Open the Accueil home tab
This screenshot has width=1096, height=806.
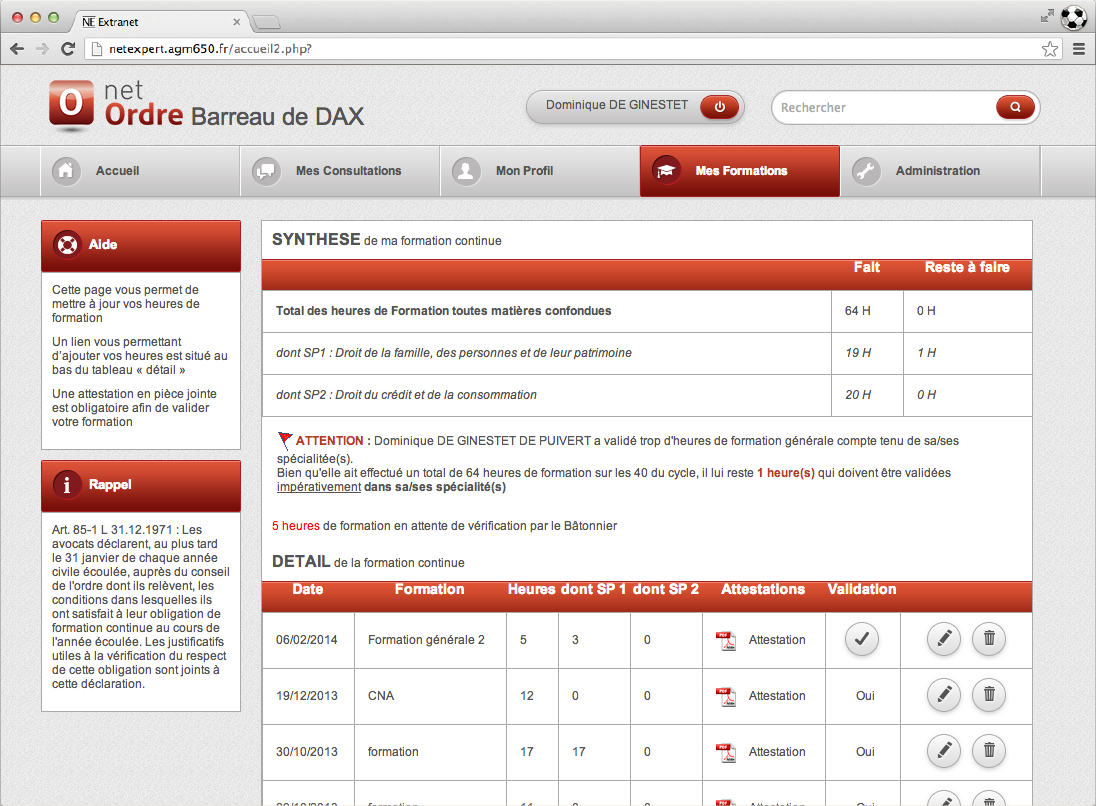coord(117,171)
